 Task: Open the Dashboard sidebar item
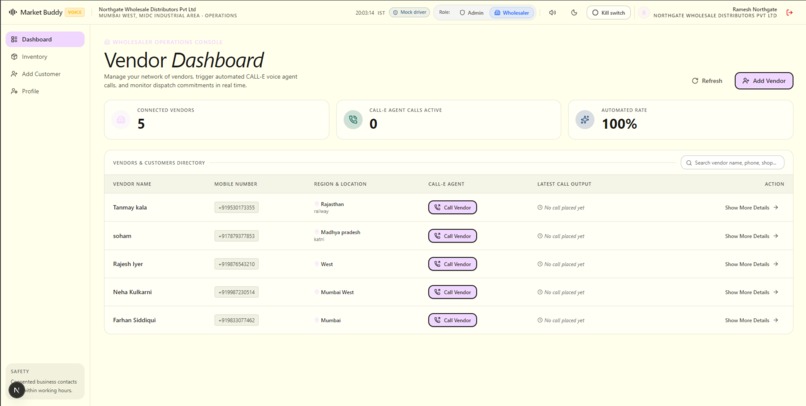pos(45,39)
